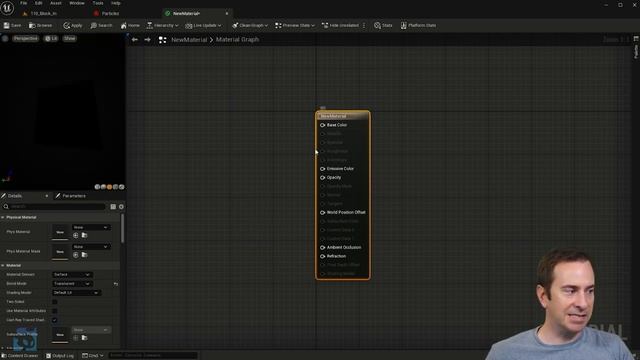This screenshot has width=640, height=360.
Task: Click the Home toolbar icon
Action: [x=123, y=25]
